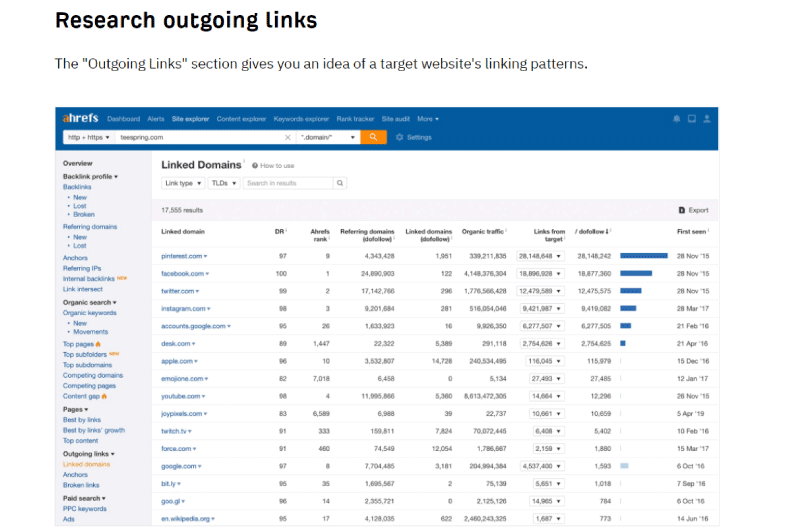Open the en.wikipedia.org linked domain
Image resolution: width=800 pixels, height=530 pixels.
point(188,519)
